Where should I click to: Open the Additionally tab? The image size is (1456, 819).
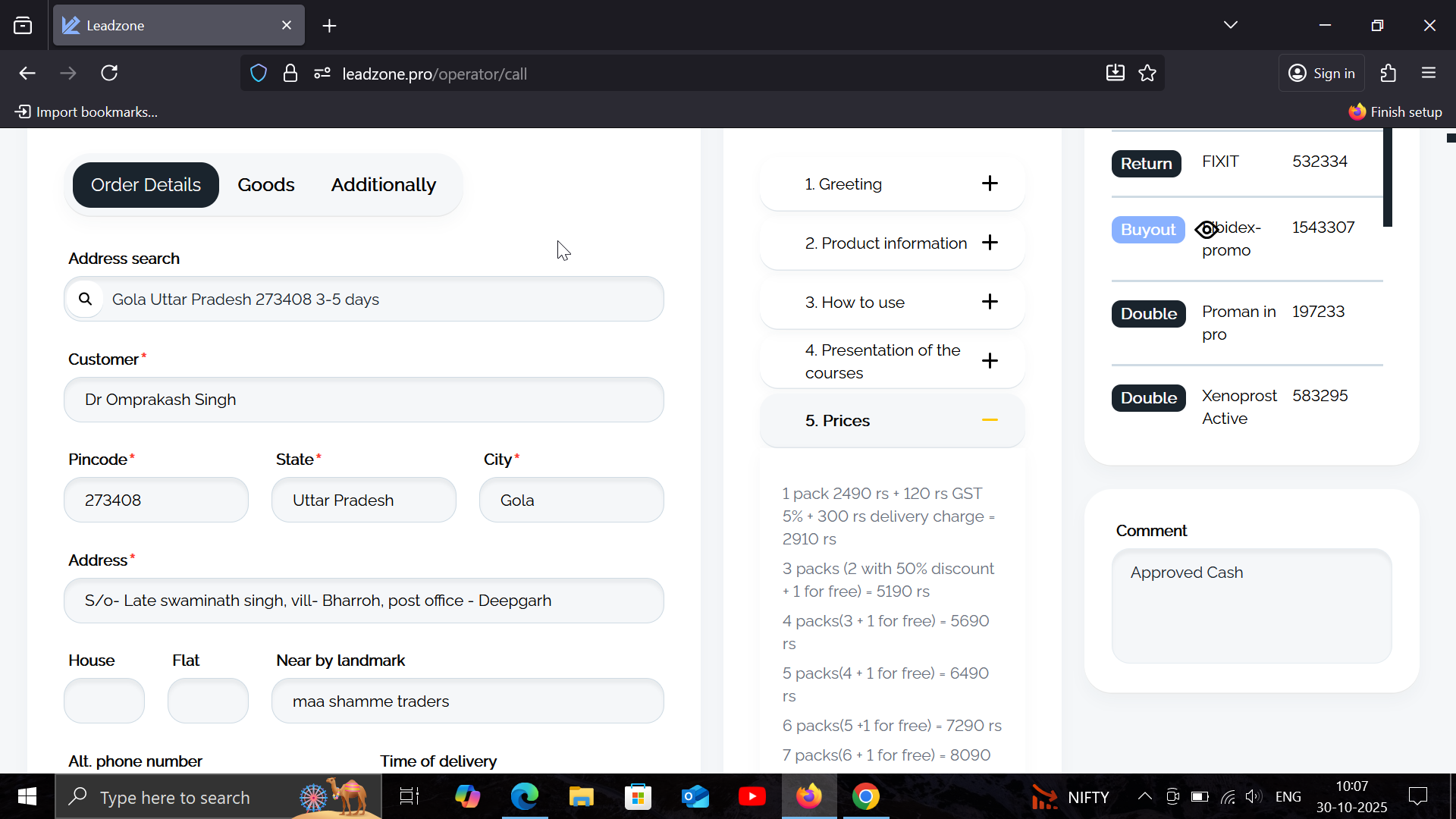(383, 185)
